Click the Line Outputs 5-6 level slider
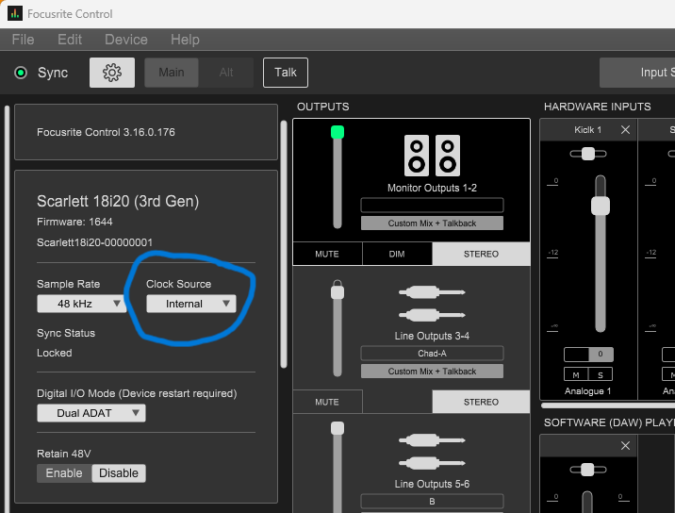 (x=338, y=467)
